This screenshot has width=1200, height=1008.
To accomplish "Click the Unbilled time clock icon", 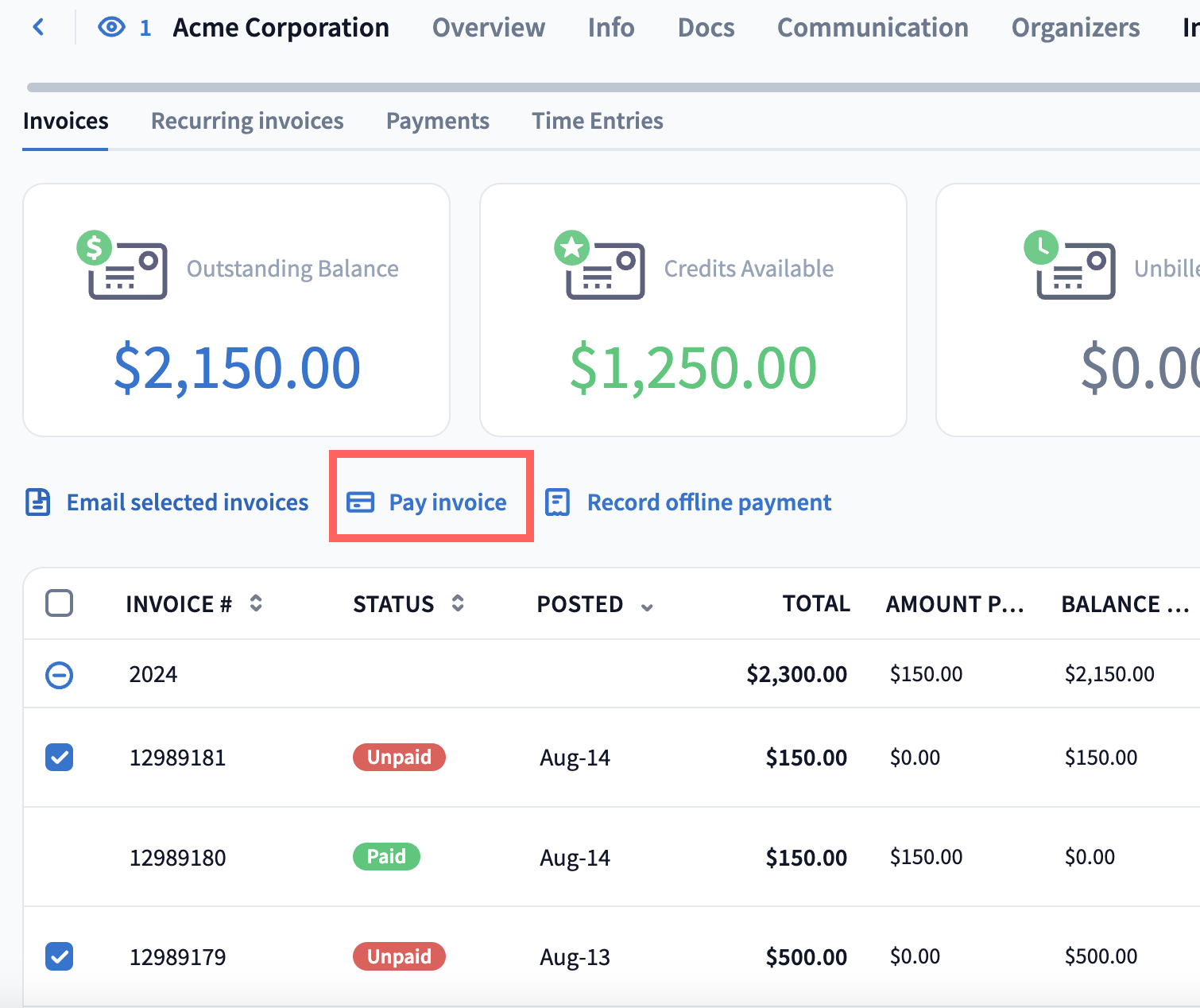I will click(x=1041, y=248).
